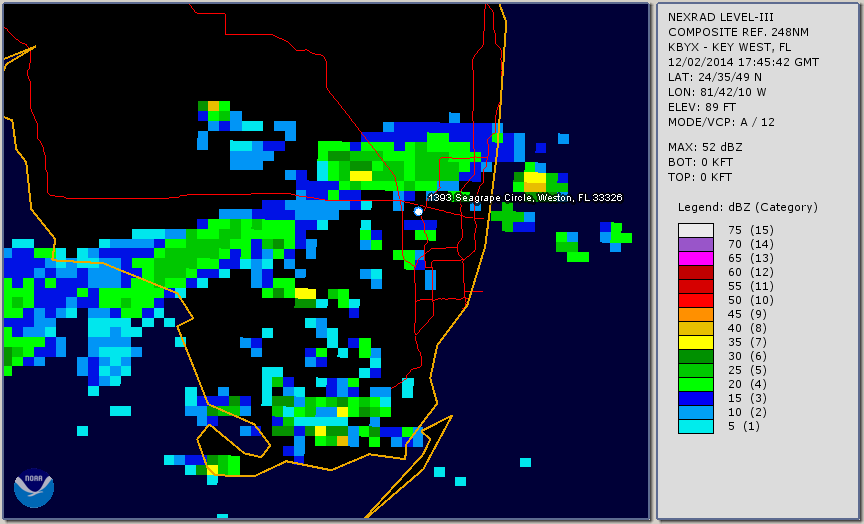Screen dimensions: 864x524
Task: Click the Seagrape Circle address label
Action: click(525, 198)
